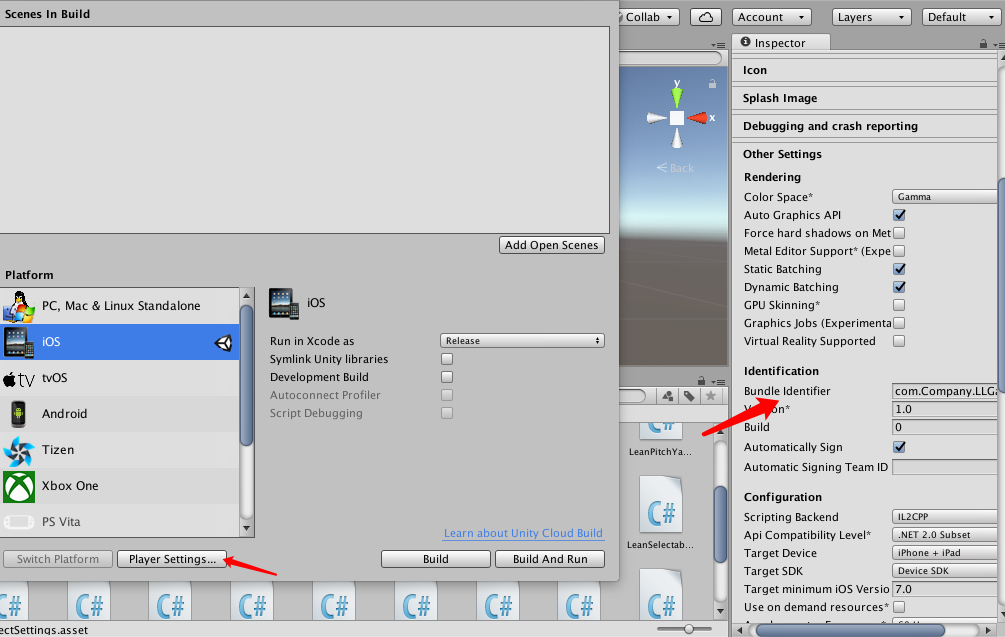Toggle the Graphics Jobs (Experimental) checkbox
1005x637 pixels.
[899, 323]
